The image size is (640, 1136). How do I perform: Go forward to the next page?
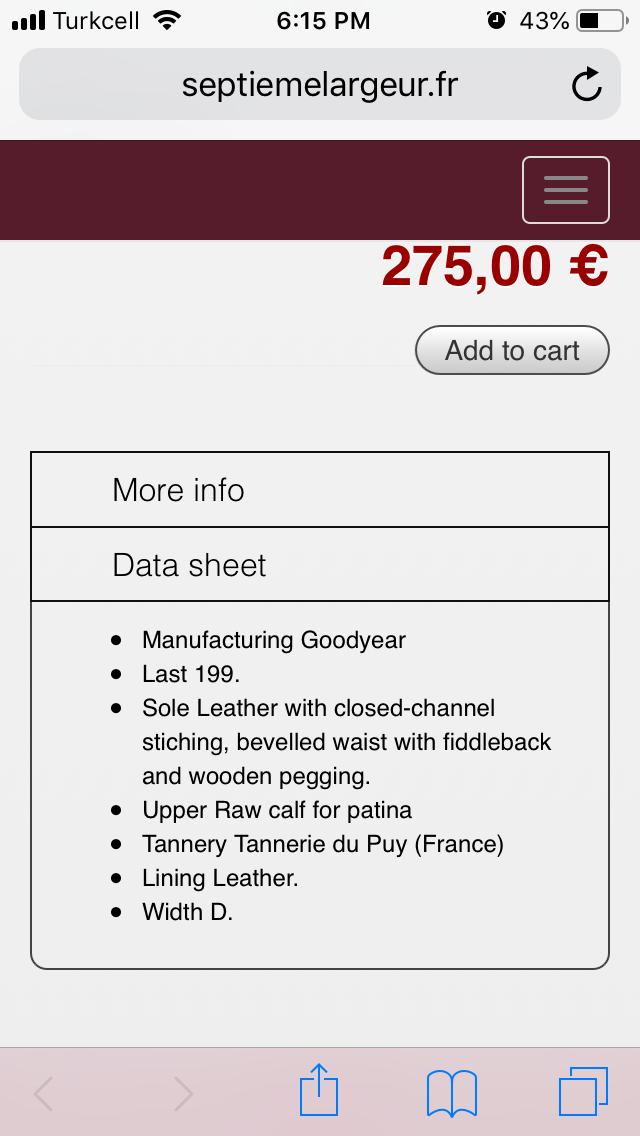183,1093
